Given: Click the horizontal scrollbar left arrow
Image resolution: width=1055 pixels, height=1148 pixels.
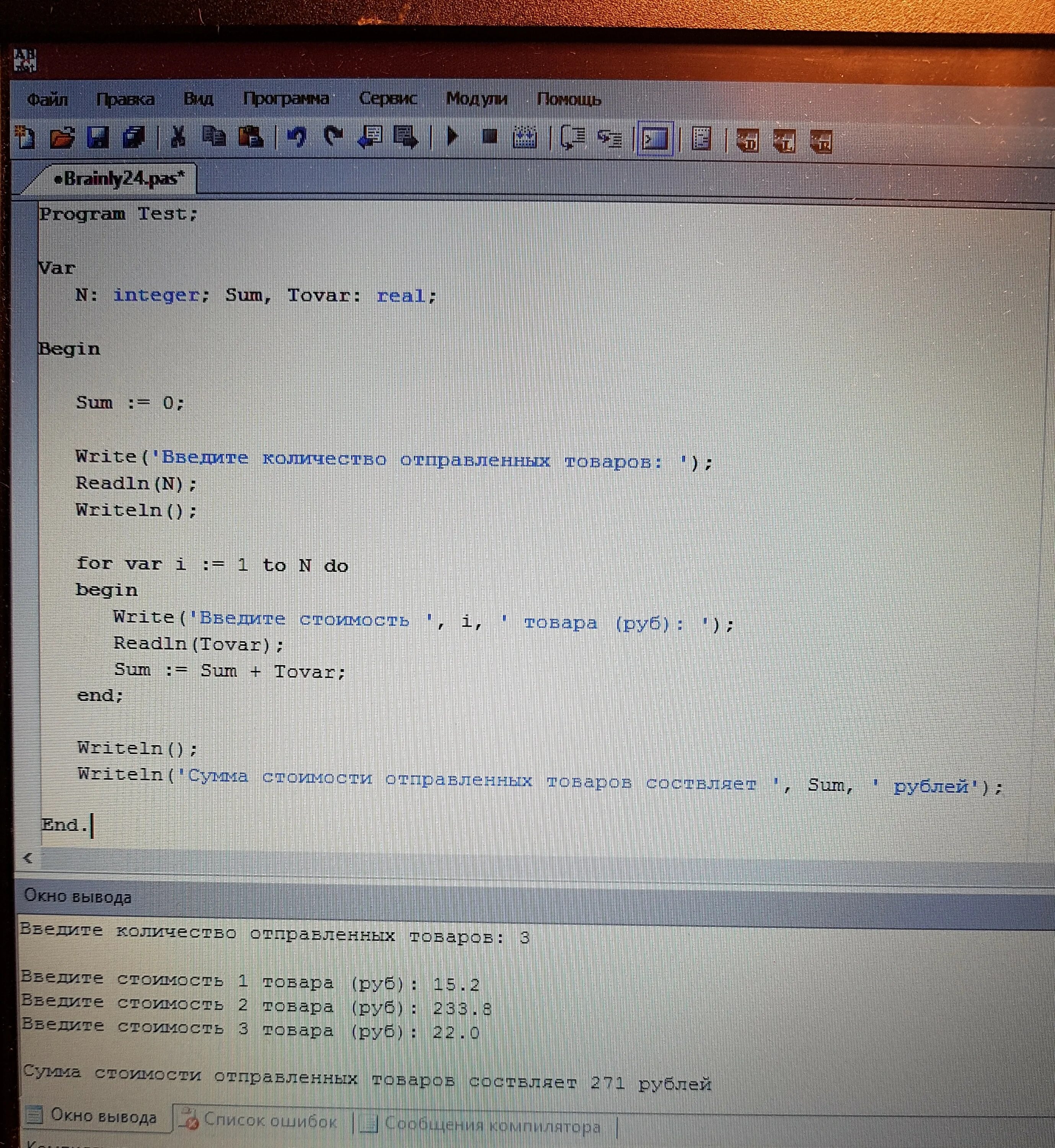Looking at the screenshot, I should tap(28, 858).
